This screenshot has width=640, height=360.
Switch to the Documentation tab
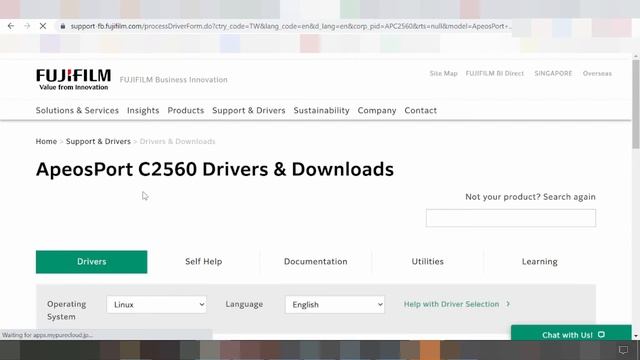coord(316,262)
